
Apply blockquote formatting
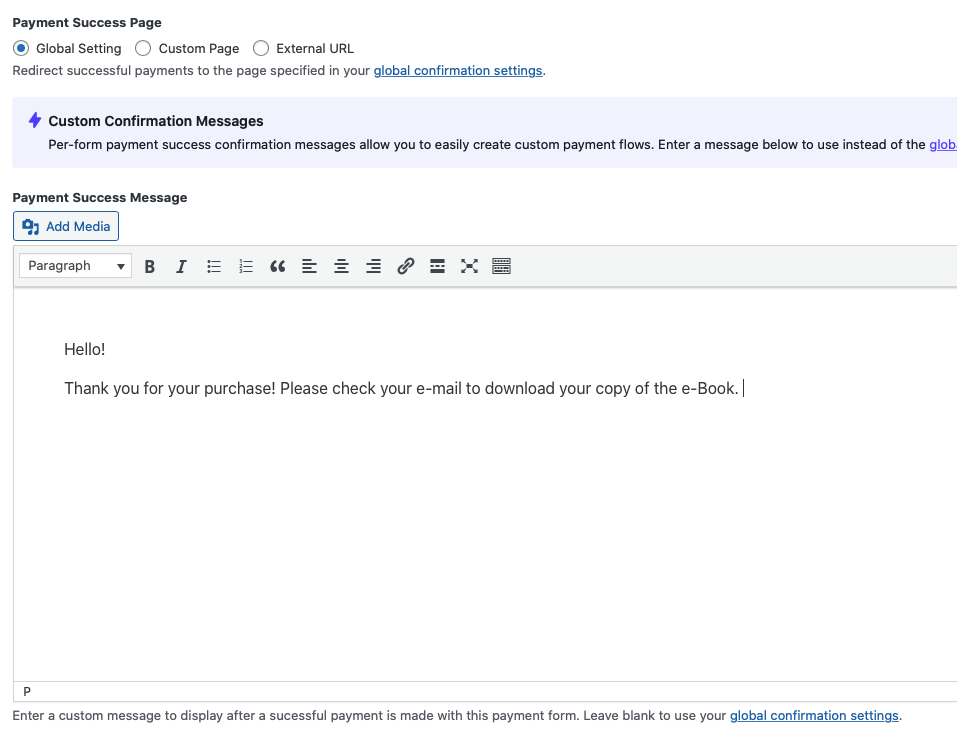click(x=278, y=266)
